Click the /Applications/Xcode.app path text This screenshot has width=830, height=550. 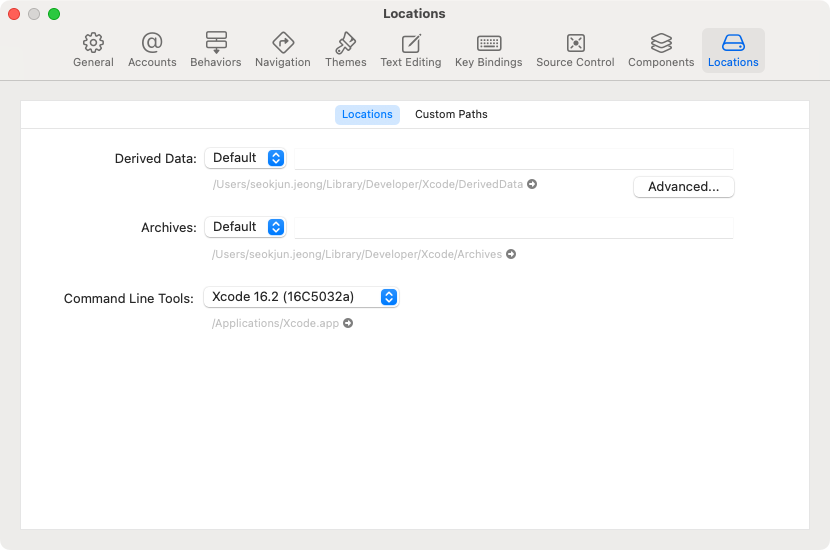[275, 323]
